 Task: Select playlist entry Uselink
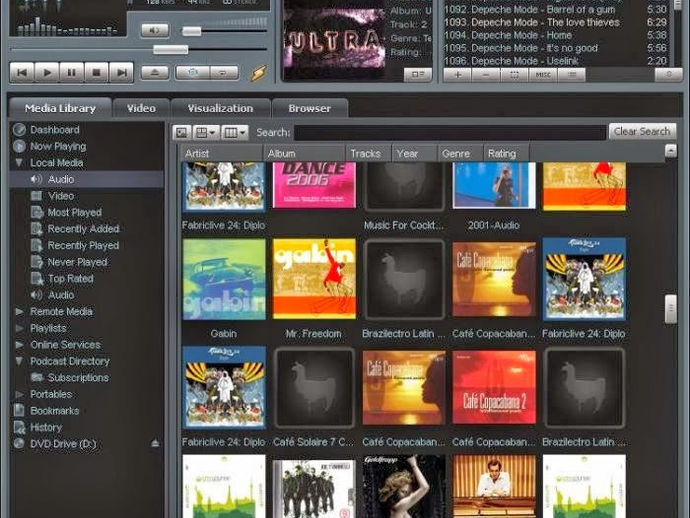(555, 60)
